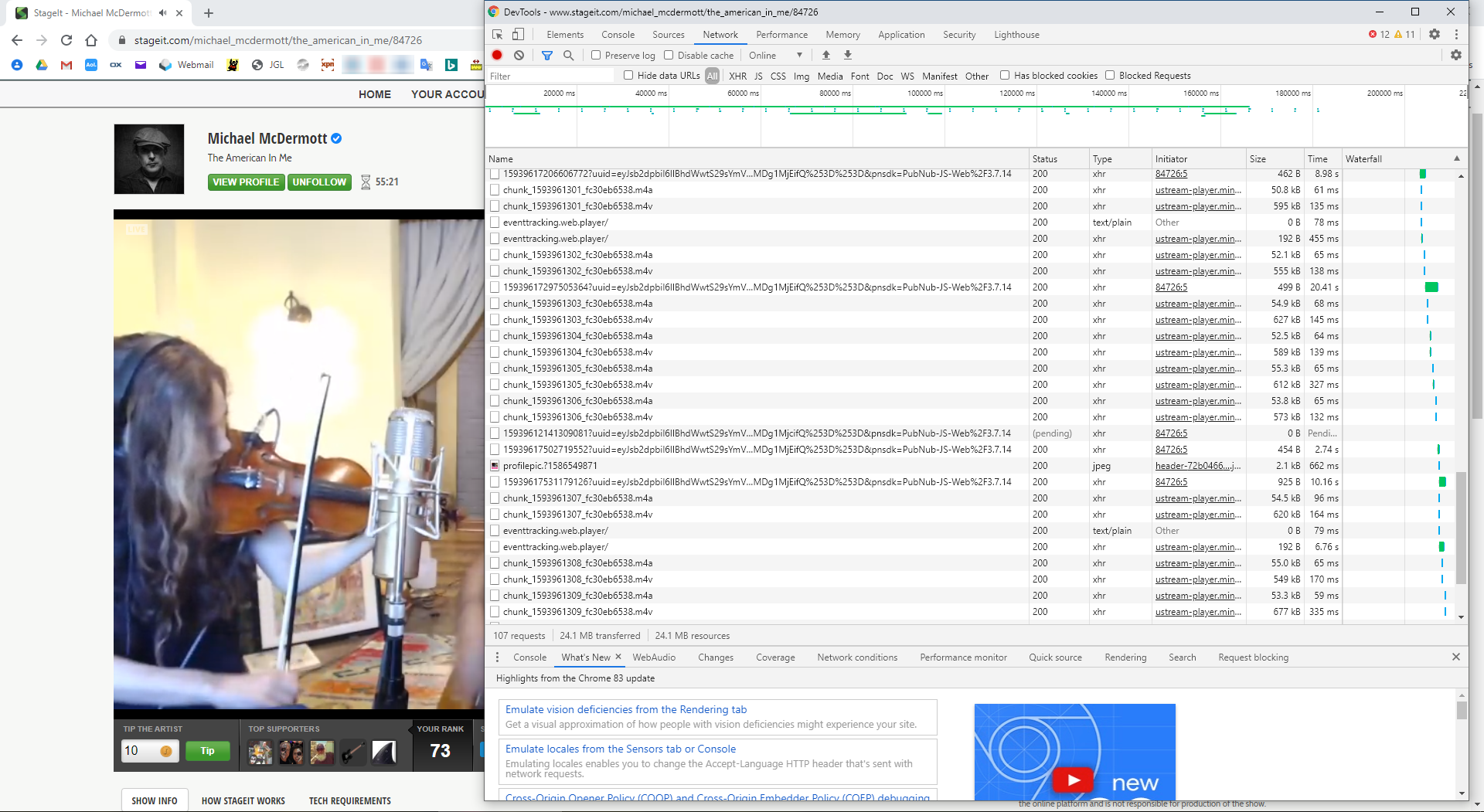Toggle the inspect element picker in DevTools
1484x812 pixels.
tap(498, 35)
